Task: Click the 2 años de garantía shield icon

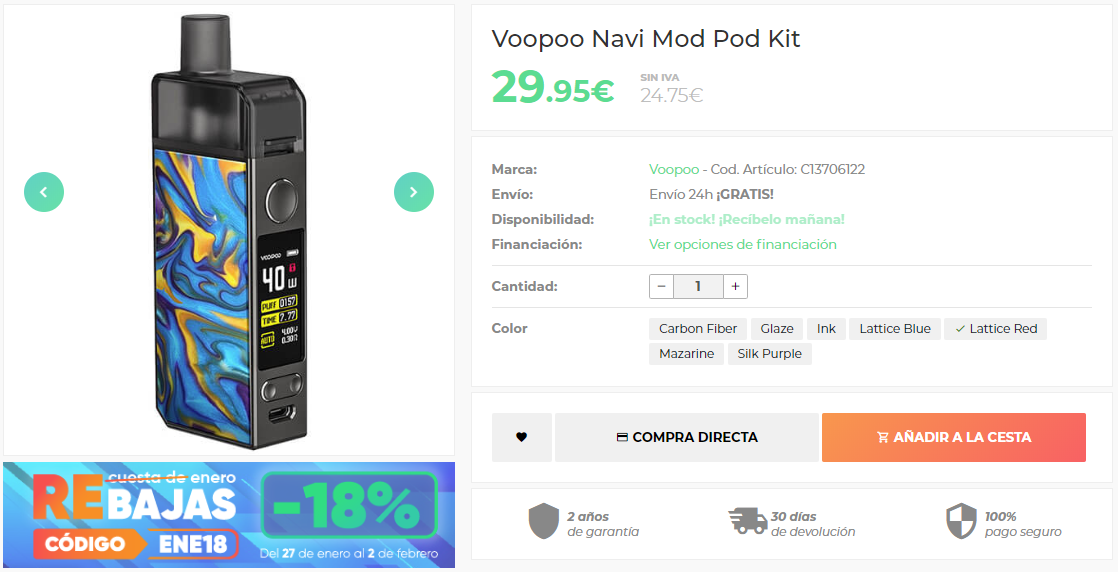Action: pos(543,521)
